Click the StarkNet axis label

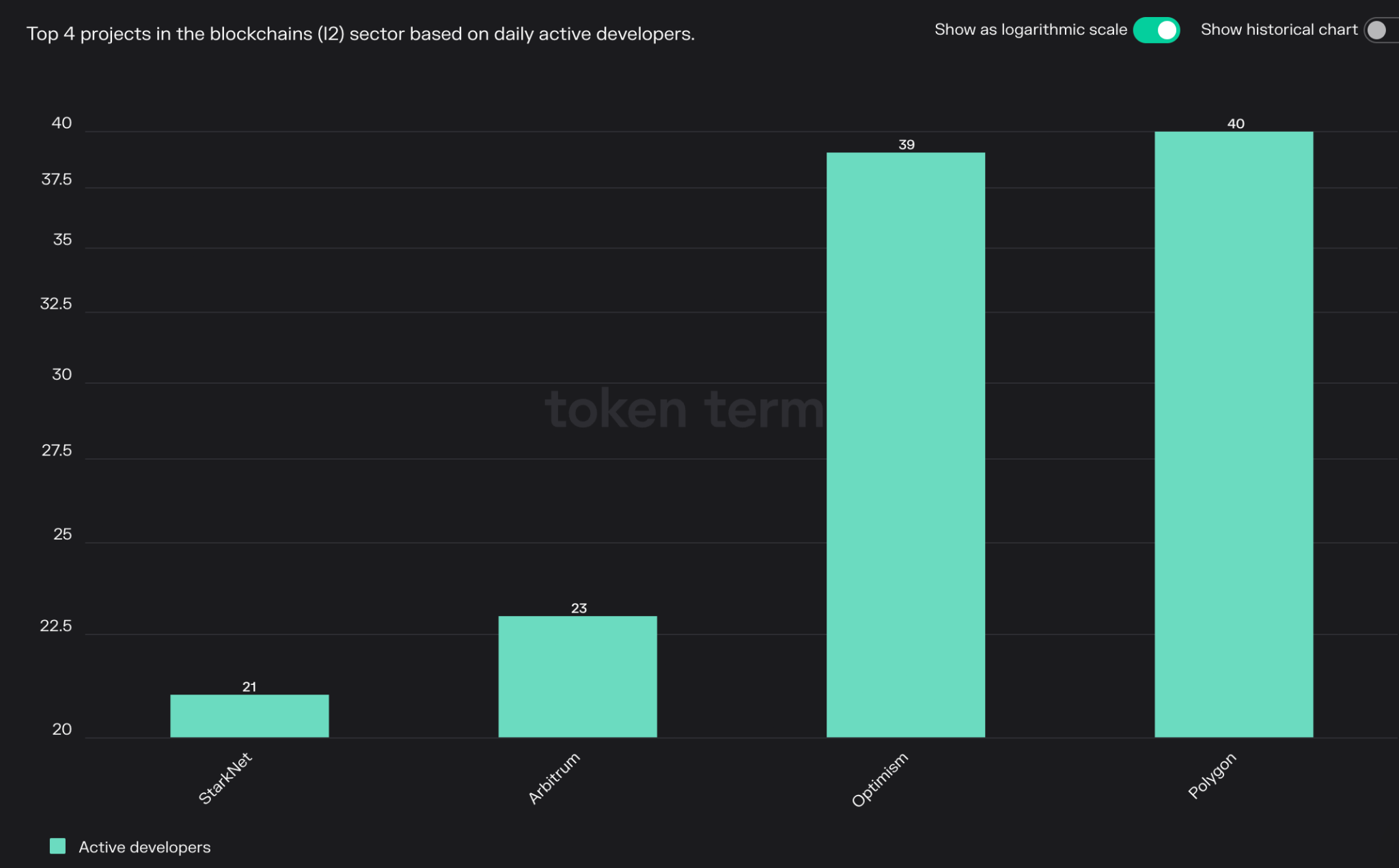pos(224,775)
